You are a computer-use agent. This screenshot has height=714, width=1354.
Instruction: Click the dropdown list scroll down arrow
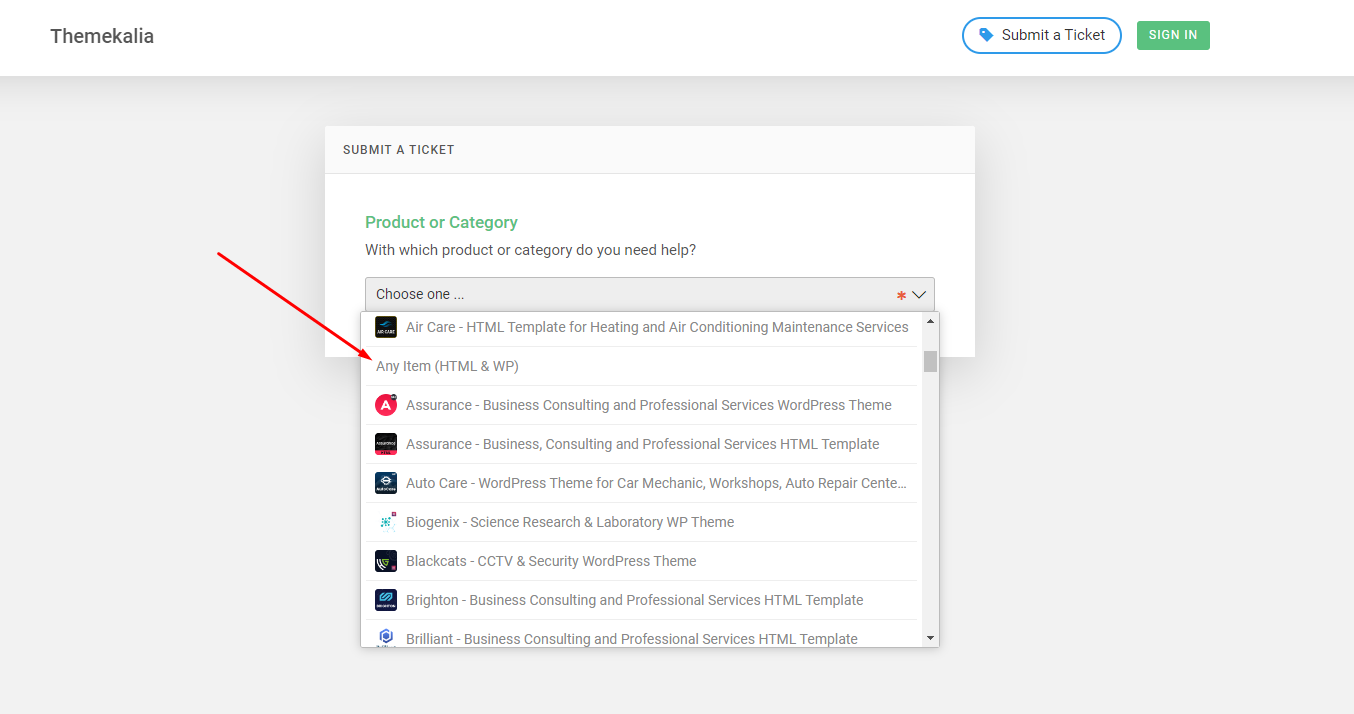pos(930,638)
